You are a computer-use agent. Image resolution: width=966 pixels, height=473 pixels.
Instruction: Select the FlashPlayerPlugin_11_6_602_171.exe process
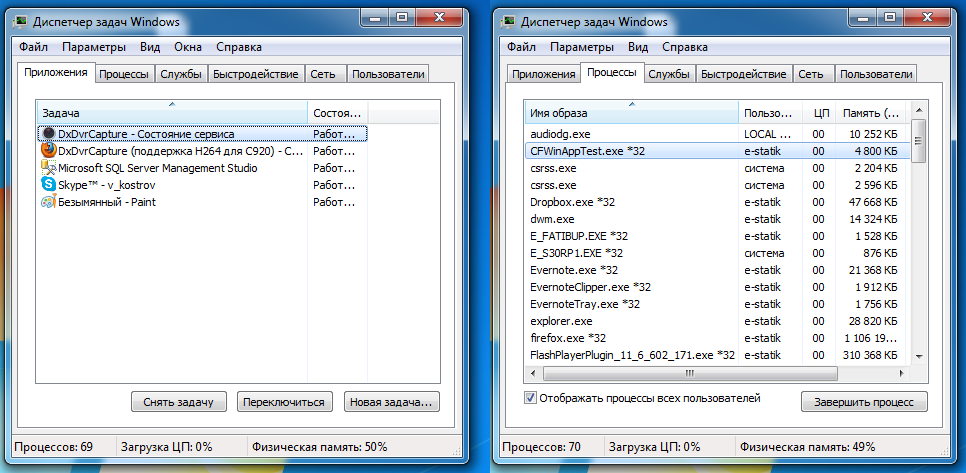tap(716, 355)
